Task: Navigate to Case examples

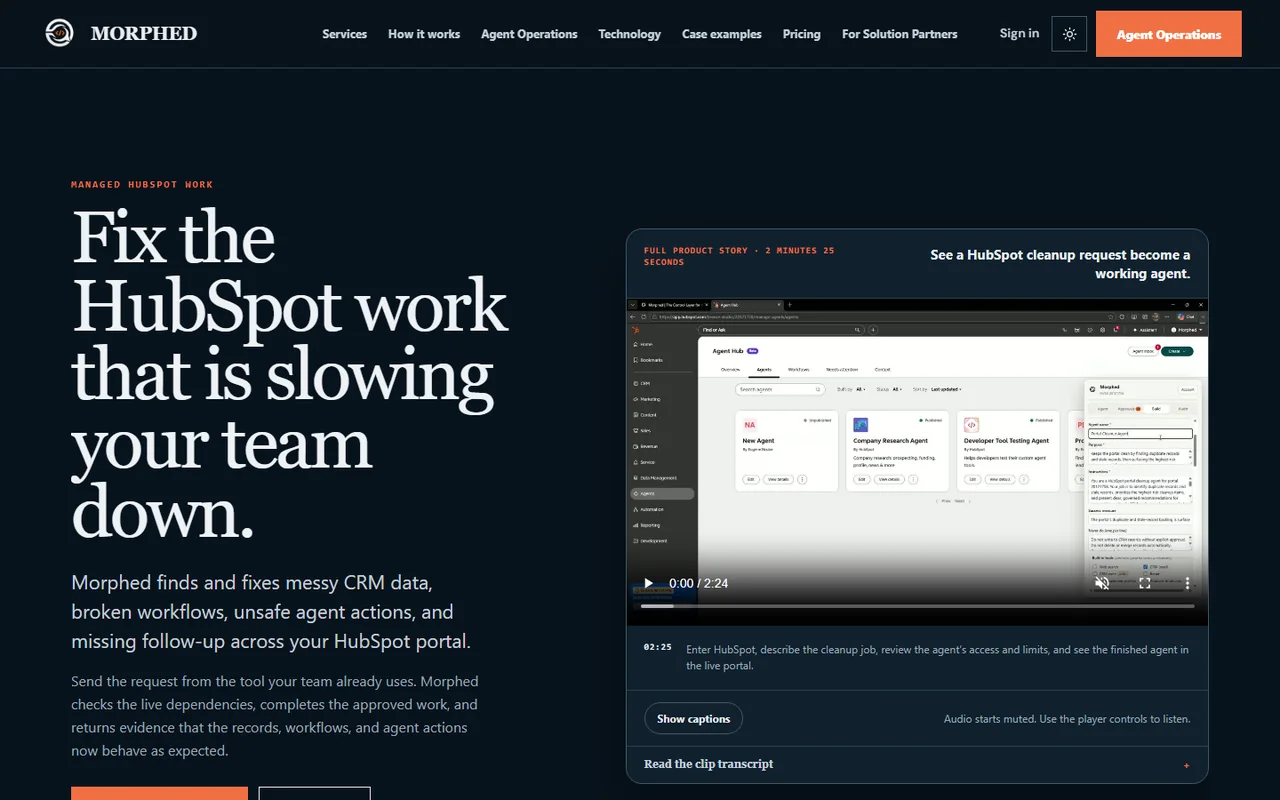Action: [722, 34]
